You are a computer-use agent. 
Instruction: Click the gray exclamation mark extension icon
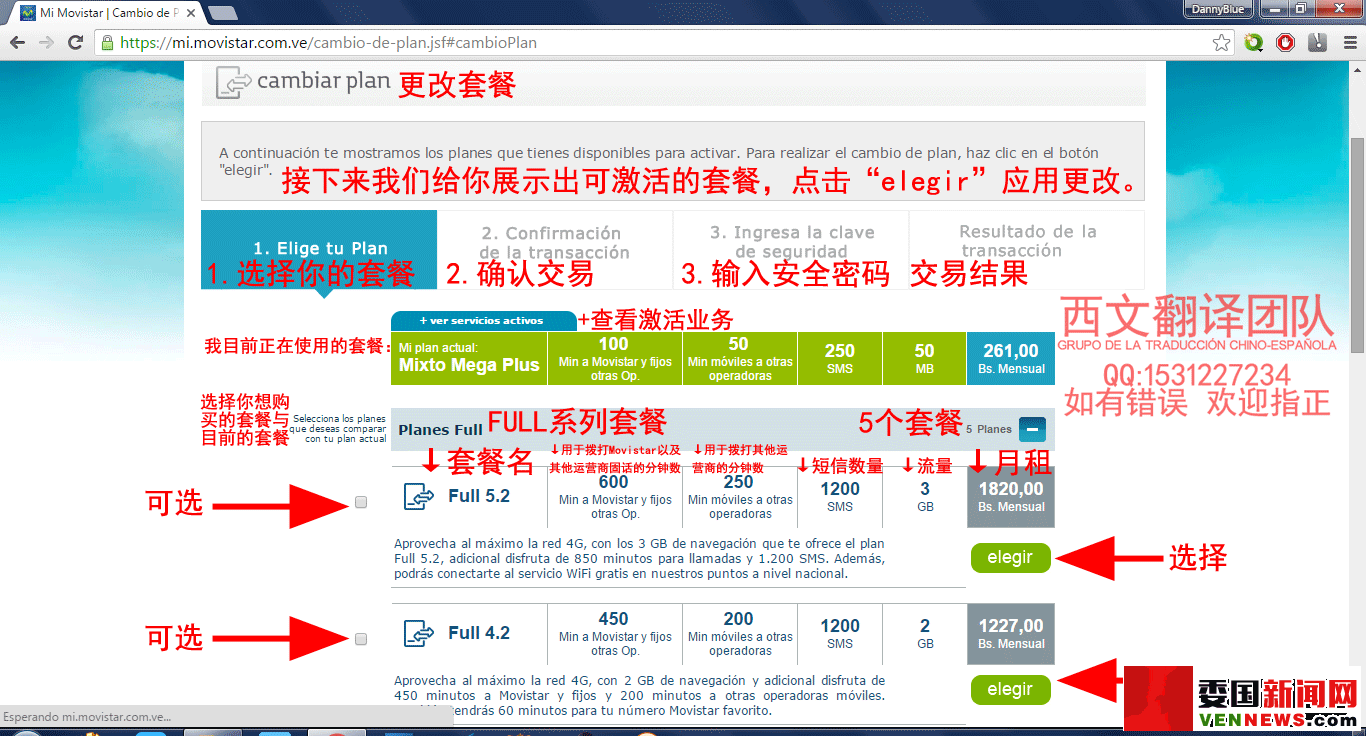(x=1318, y=43)
